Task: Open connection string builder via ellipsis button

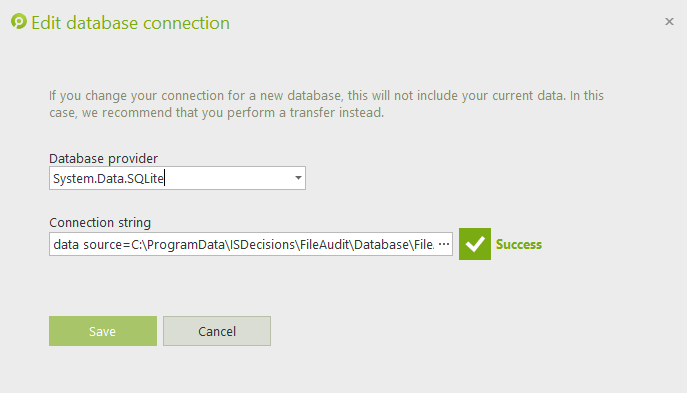Action: [x=444, y=244]
